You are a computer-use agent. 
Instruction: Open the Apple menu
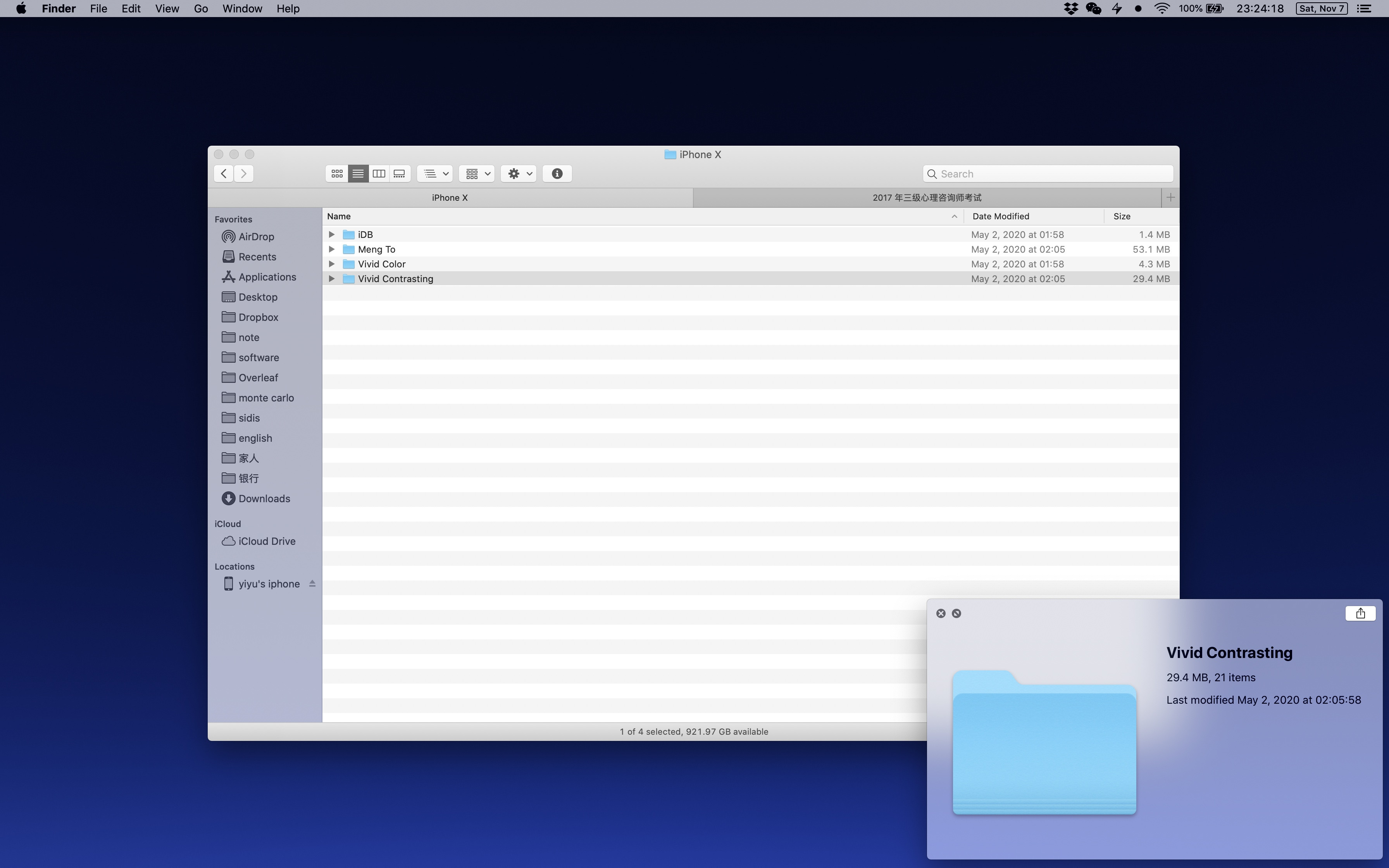[21, 9]
